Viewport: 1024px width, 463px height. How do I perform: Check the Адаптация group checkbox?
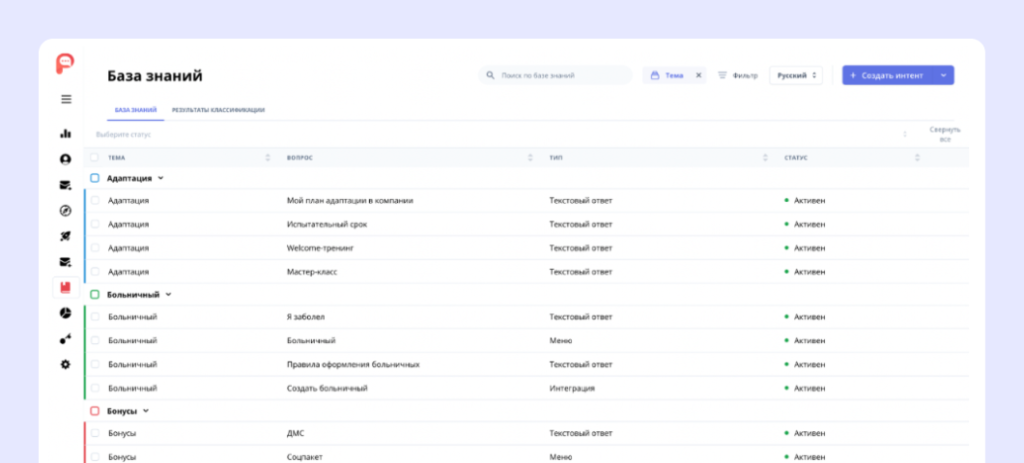(x=95, y=178)
